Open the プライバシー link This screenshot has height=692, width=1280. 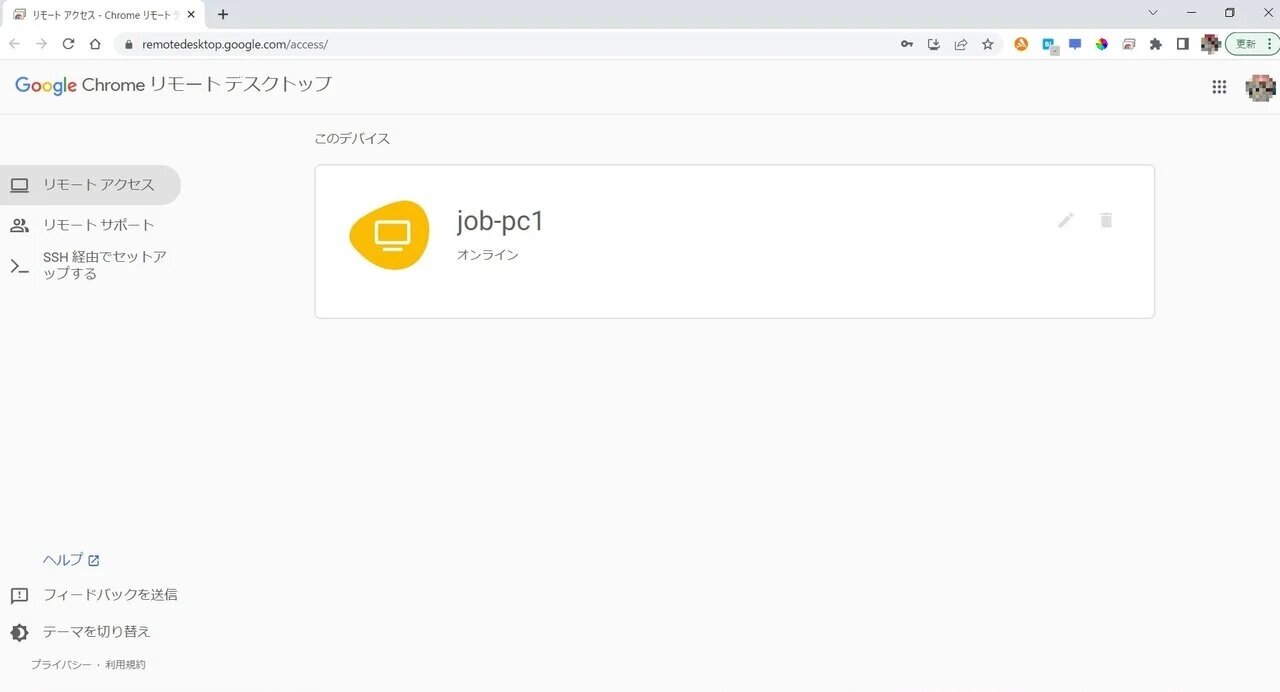61,665
